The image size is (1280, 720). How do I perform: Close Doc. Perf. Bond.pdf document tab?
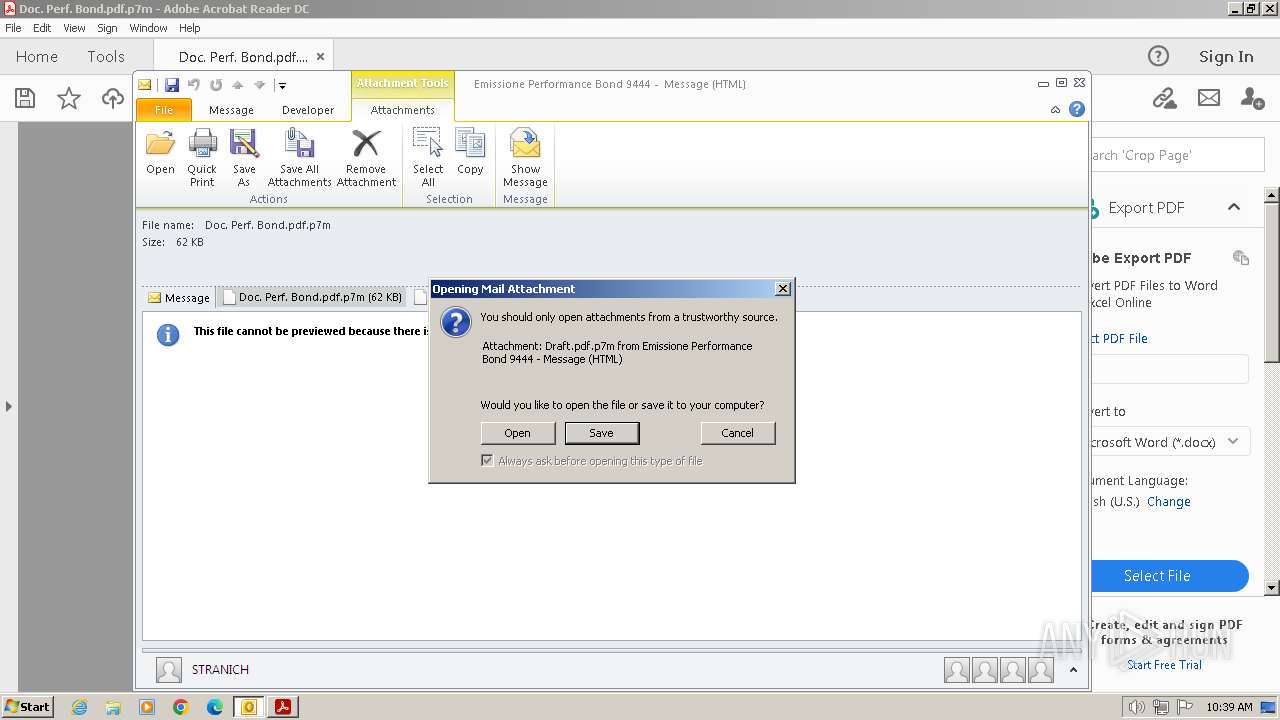[x=320, y=57]
